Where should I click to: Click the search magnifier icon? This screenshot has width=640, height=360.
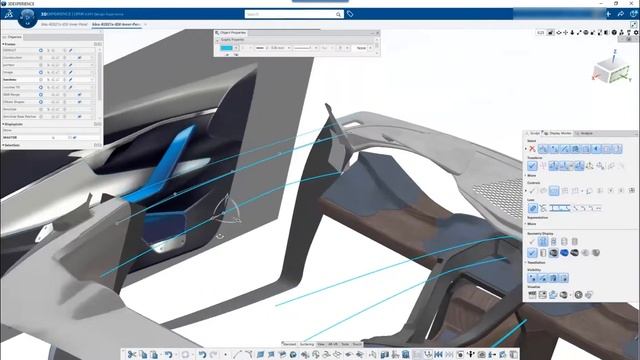pyautogui.click(x=338, y=14)
